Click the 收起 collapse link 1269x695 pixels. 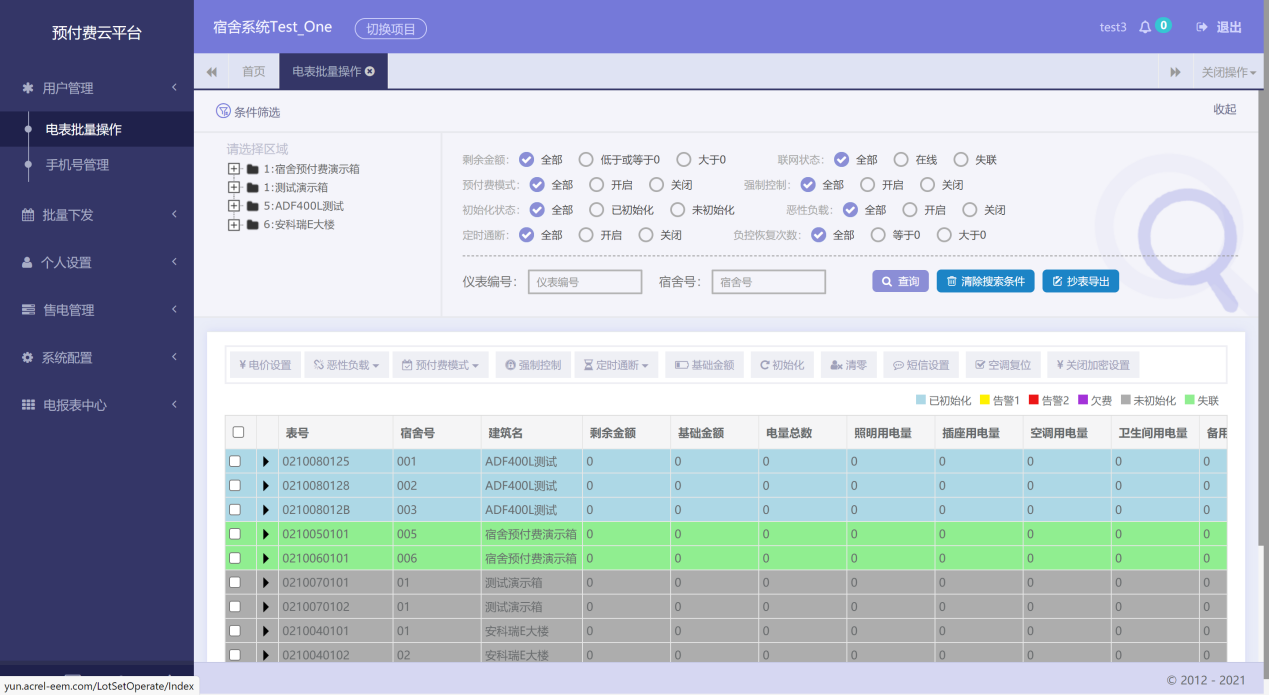1225,109
